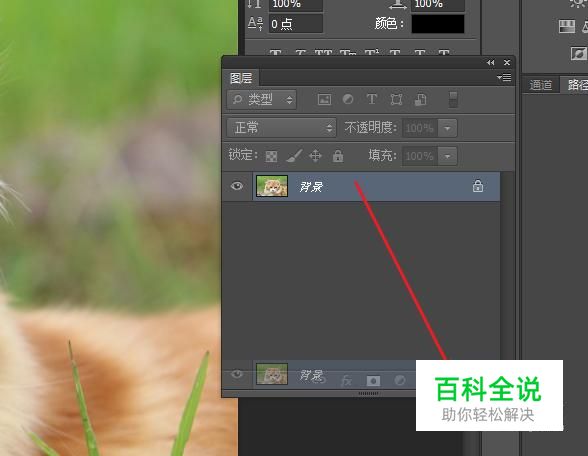Image resolution: width=588 pixels, height=456 pixels.
Task: Click the 填充 100% value field
Action: (x=420, y=156)
